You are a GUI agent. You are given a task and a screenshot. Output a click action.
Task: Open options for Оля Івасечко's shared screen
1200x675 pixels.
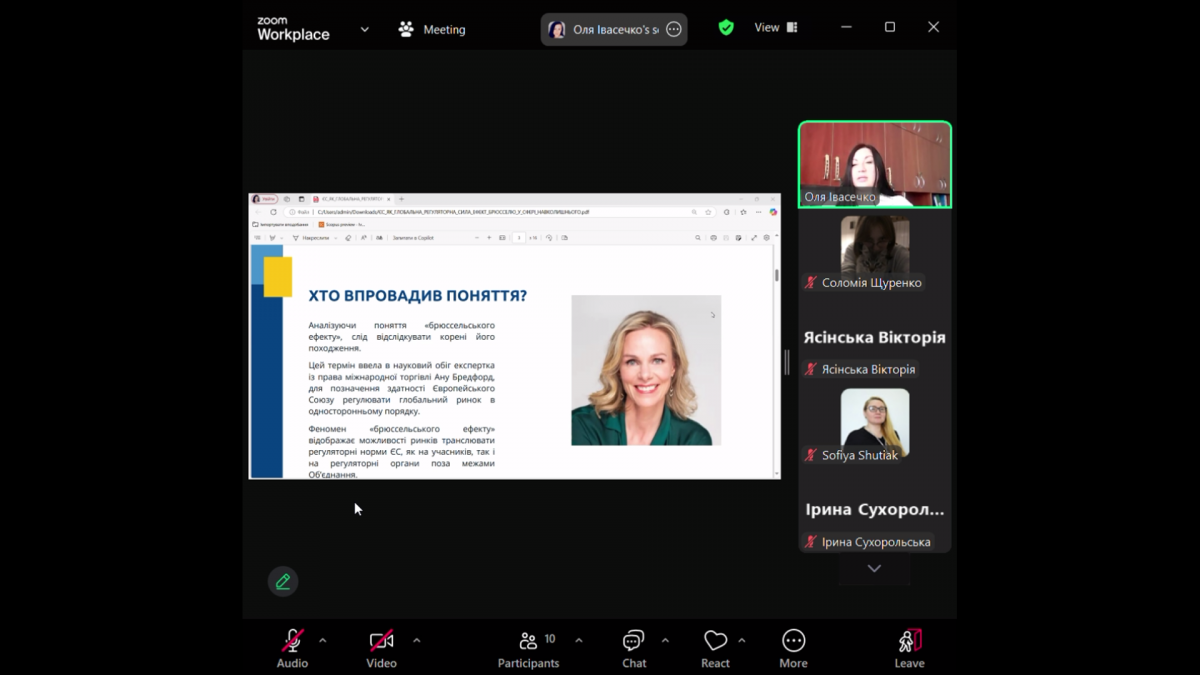(x=674, y=30)
